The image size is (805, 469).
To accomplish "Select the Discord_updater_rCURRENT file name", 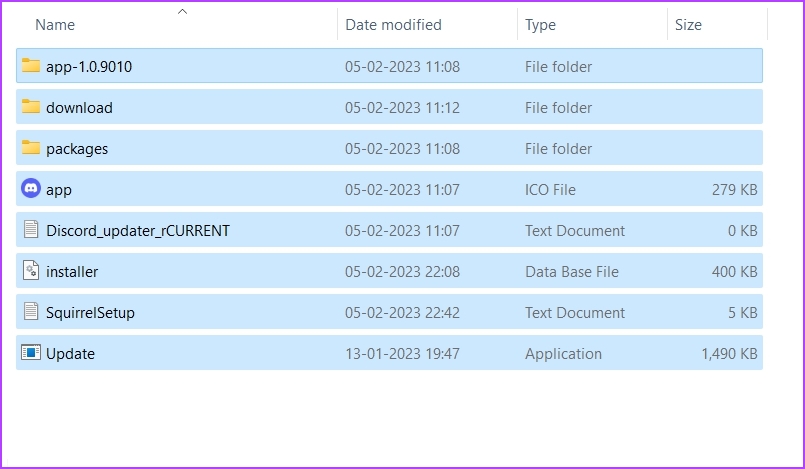I will click(138, 231).
